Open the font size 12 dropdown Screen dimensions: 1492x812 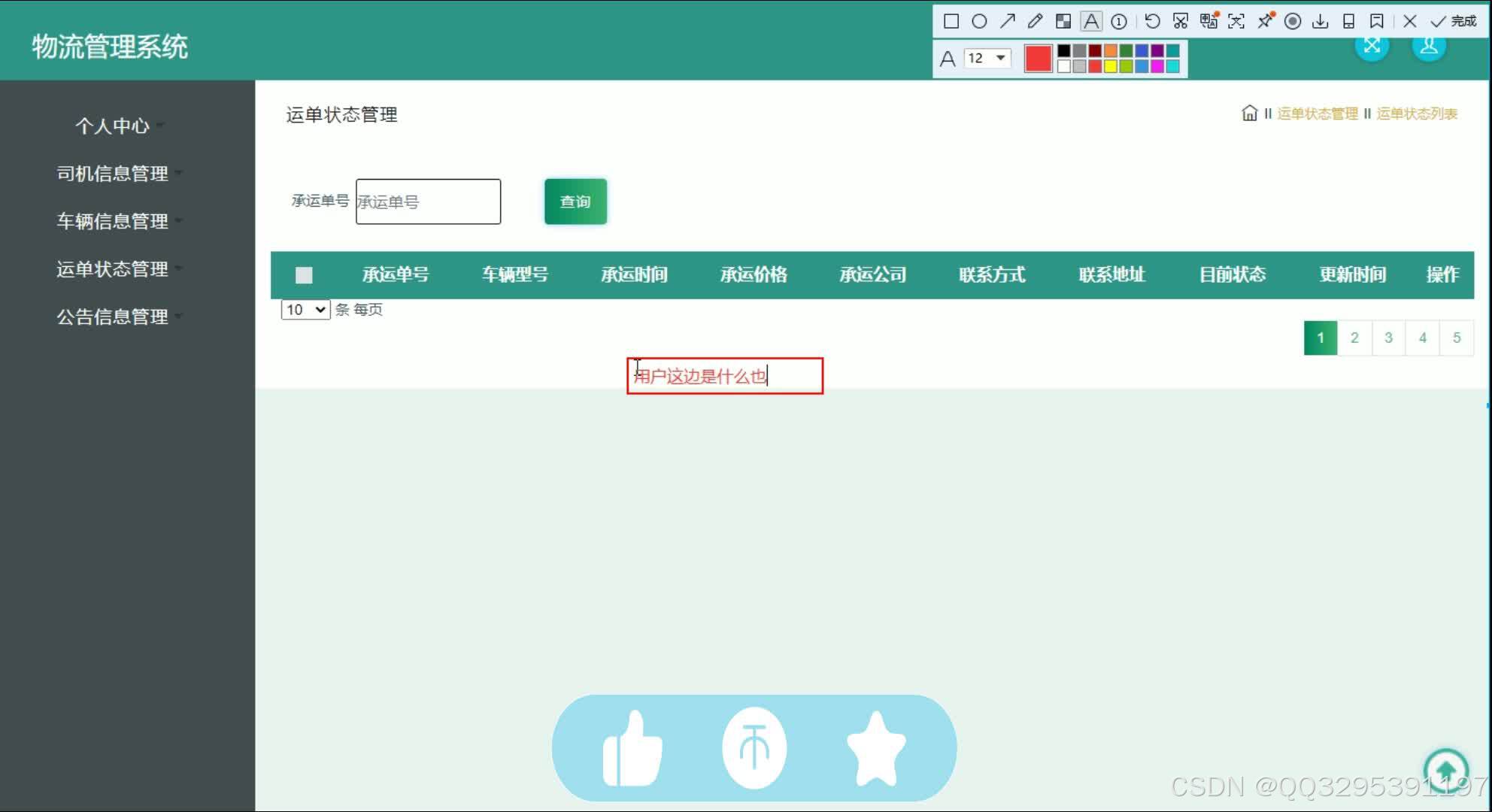point(987,58)
